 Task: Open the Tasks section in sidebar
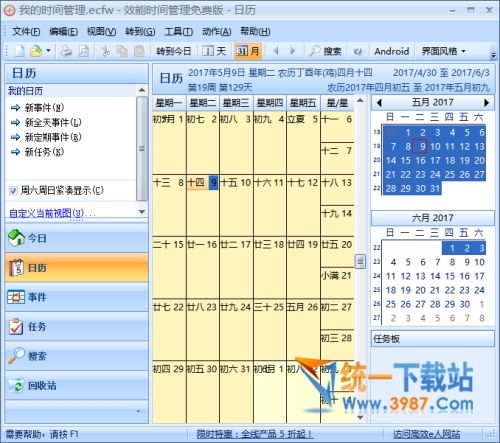pos(76,327)
